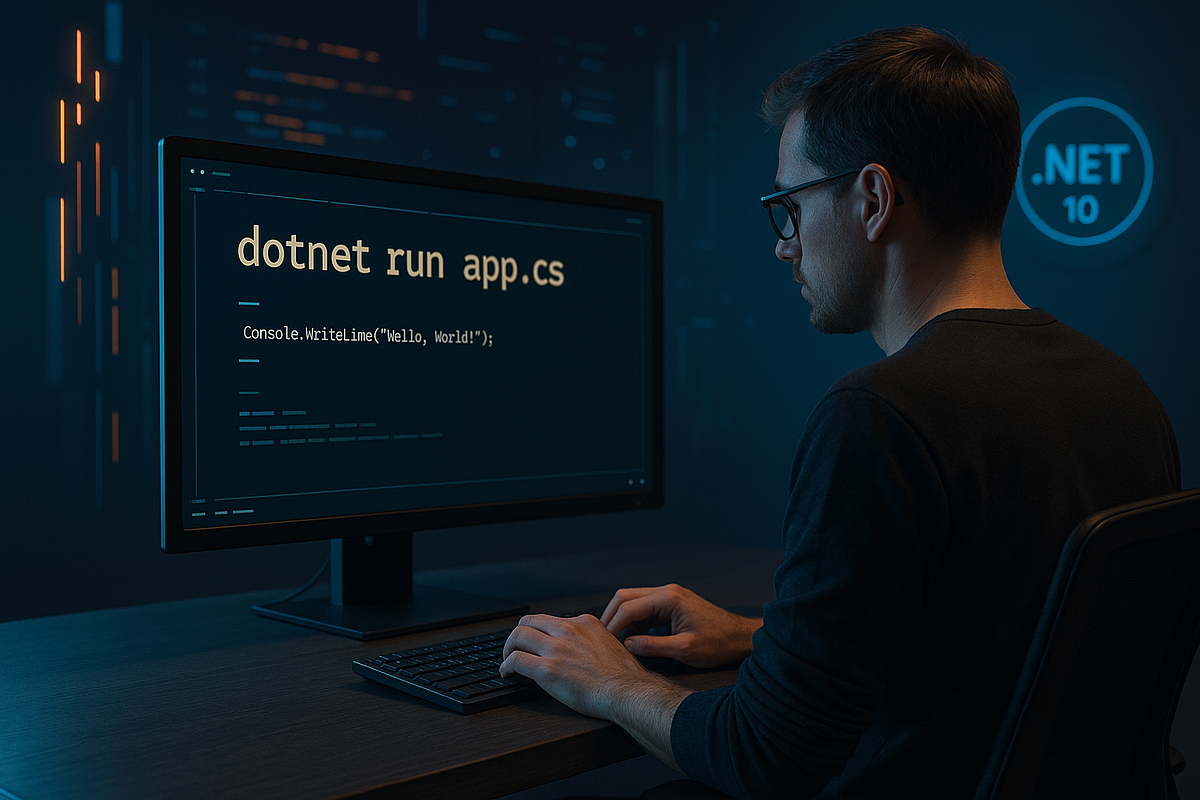Click the status bar dashes at terminal bottom-left
This screenshot has height=800, width=1200.
point(222,511)
